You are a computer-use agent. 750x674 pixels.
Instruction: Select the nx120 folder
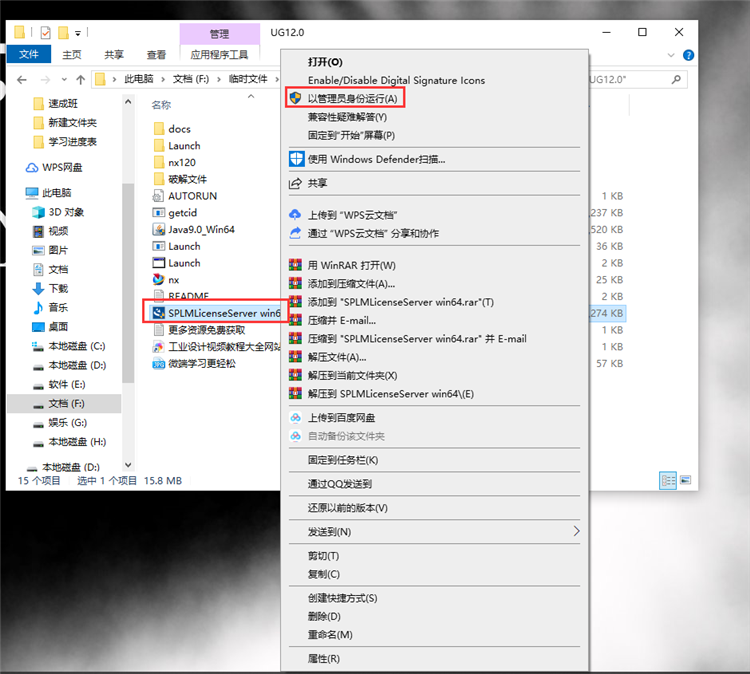[x=175, y=163]
